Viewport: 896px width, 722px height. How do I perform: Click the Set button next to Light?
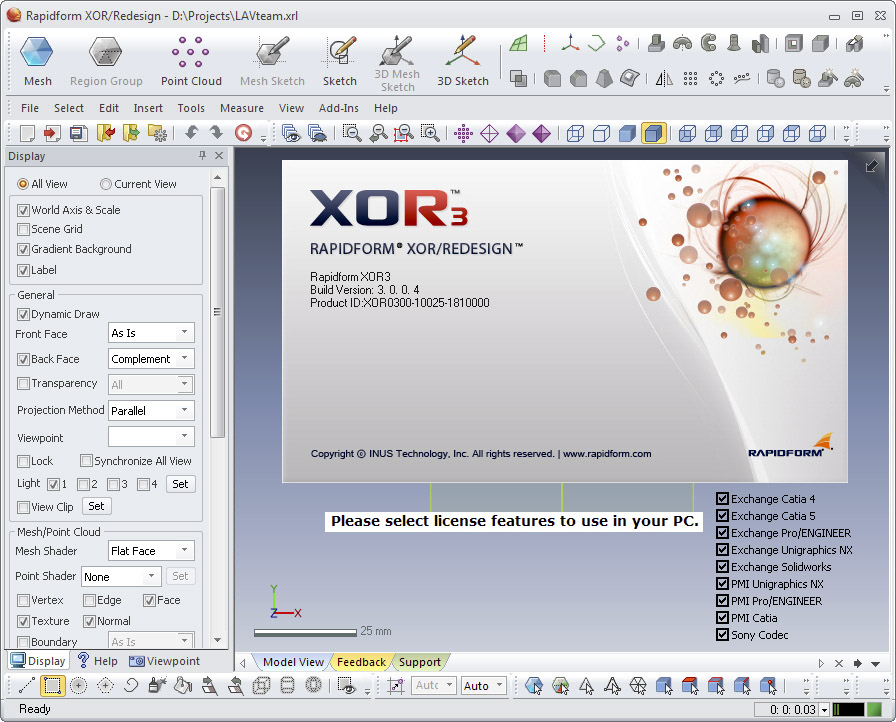(x=180, y=484)
